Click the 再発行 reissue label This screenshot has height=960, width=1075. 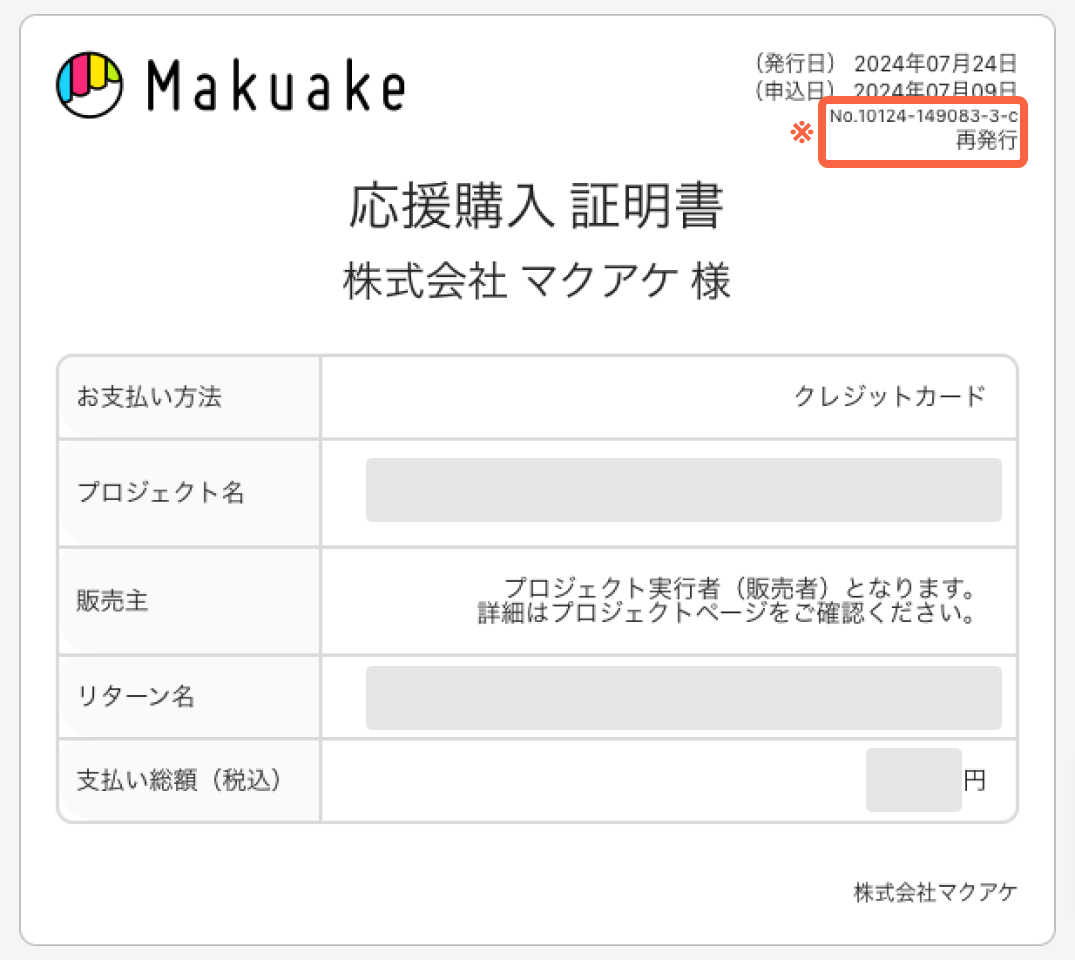[x=987, y=141]
